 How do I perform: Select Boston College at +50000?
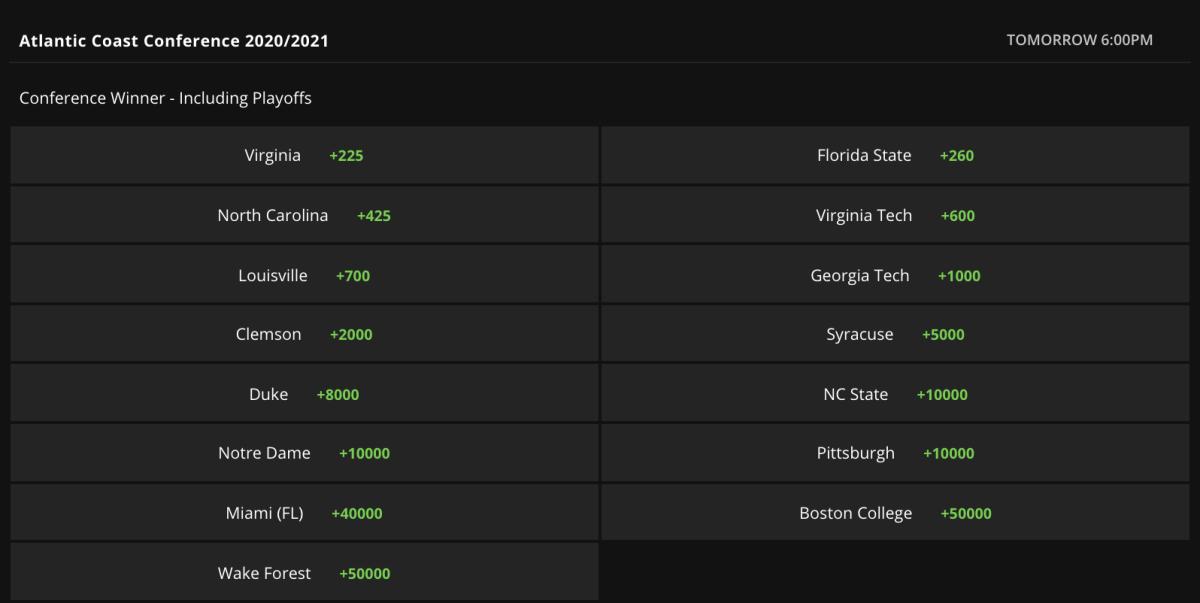click(x=900, y=513)
